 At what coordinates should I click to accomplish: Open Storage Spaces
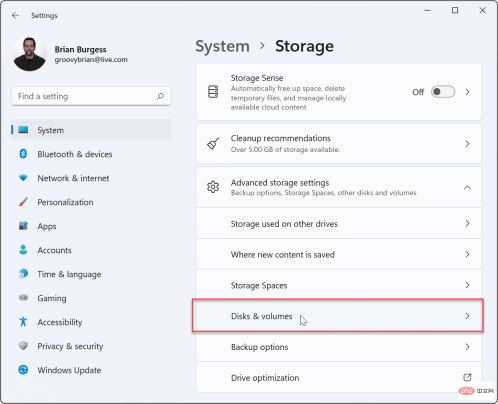point(339,285)
